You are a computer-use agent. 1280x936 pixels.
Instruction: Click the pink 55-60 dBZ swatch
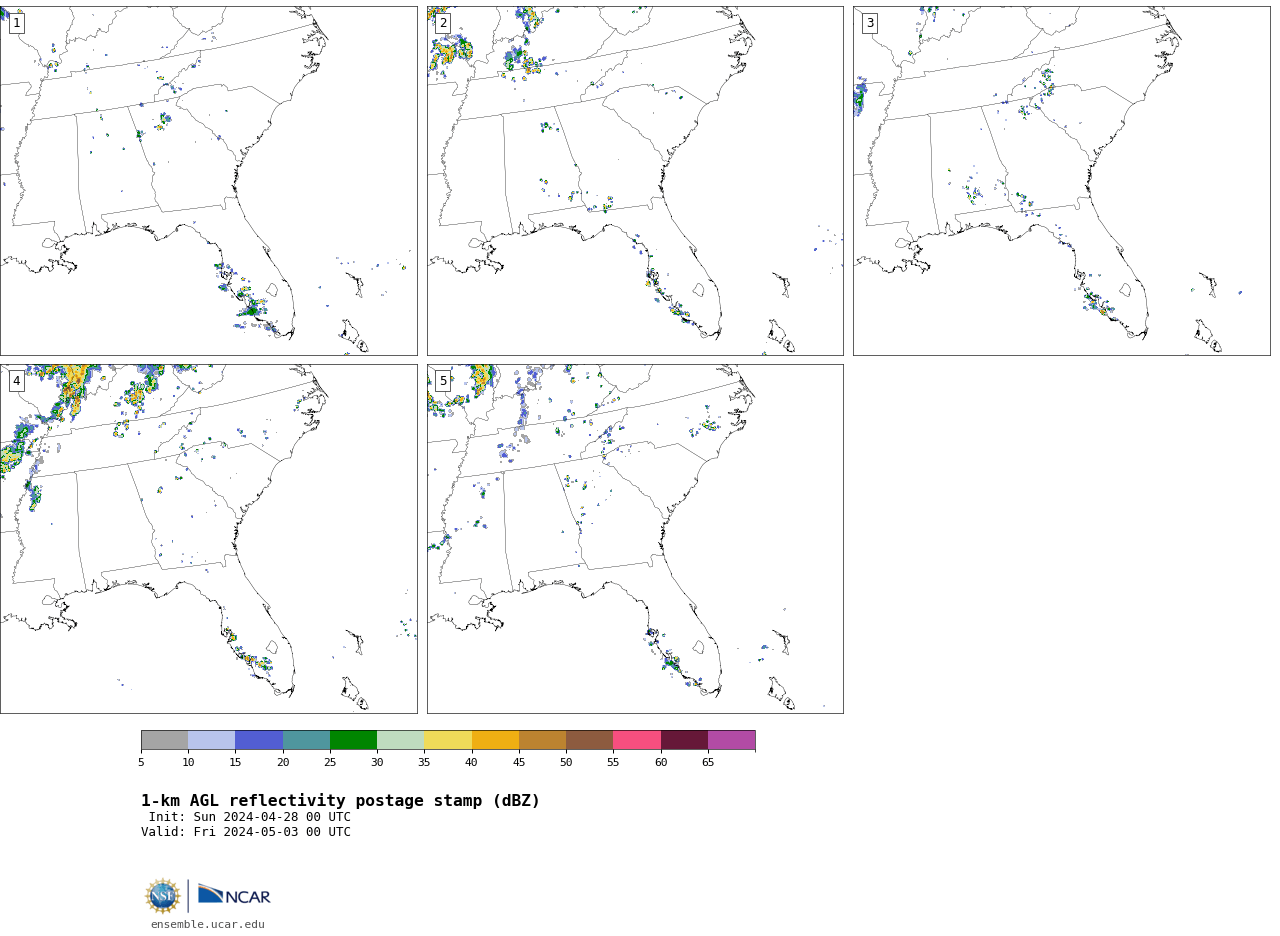coord(637,740)
